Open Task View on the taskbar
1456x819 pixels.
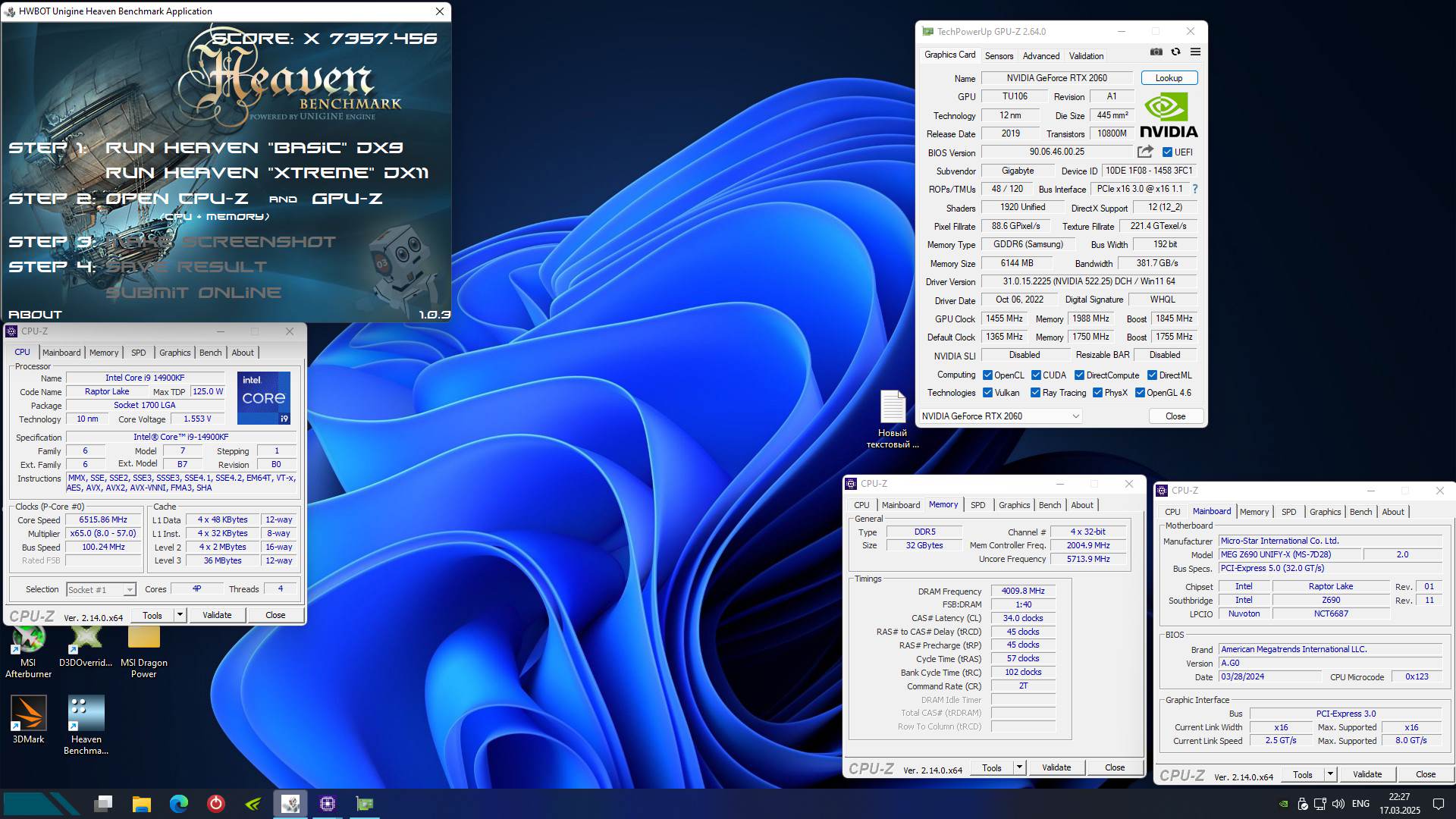103,804
